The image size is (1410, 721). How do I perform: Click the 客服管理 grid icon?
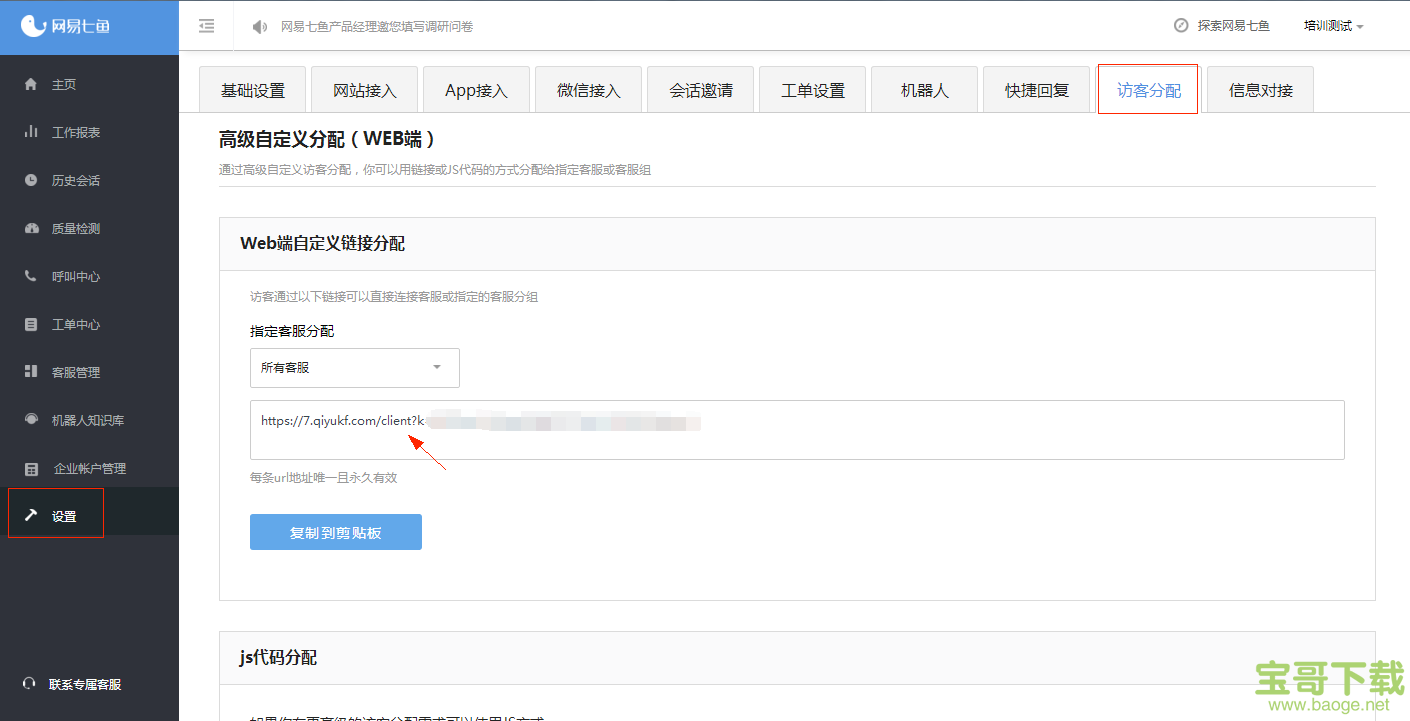[x=31, y=372]
